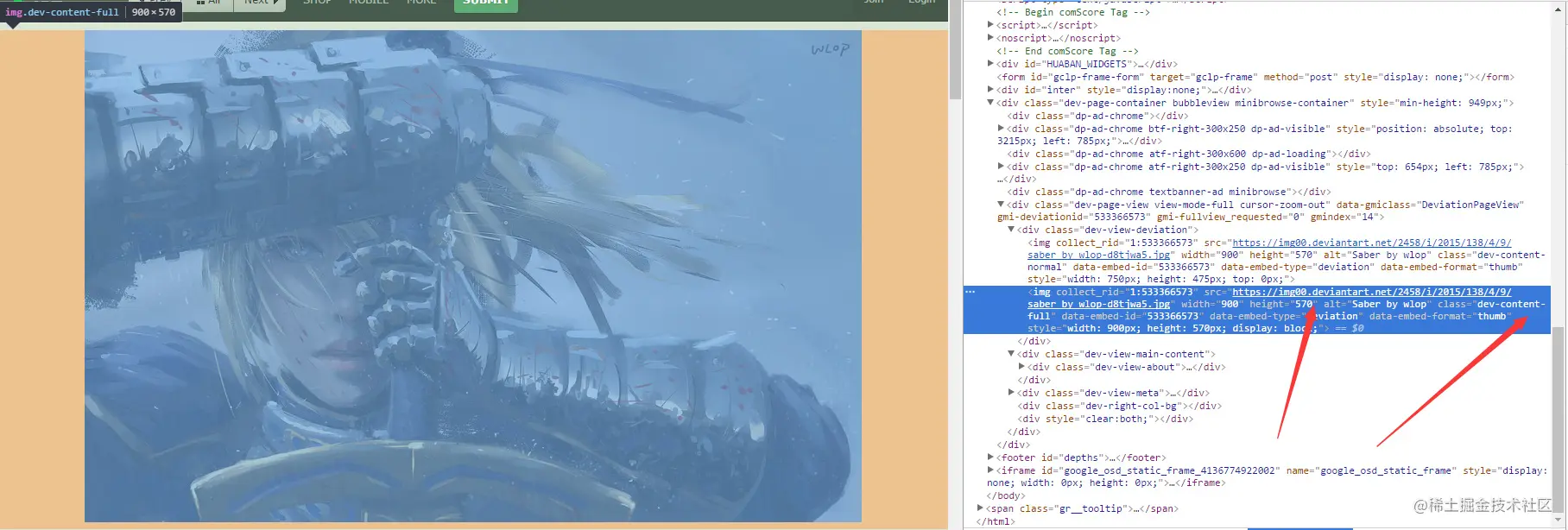The width and height of the screenshot is (1568, 530).
Task: Go to Next deviation button
Action: coord(262,3)
